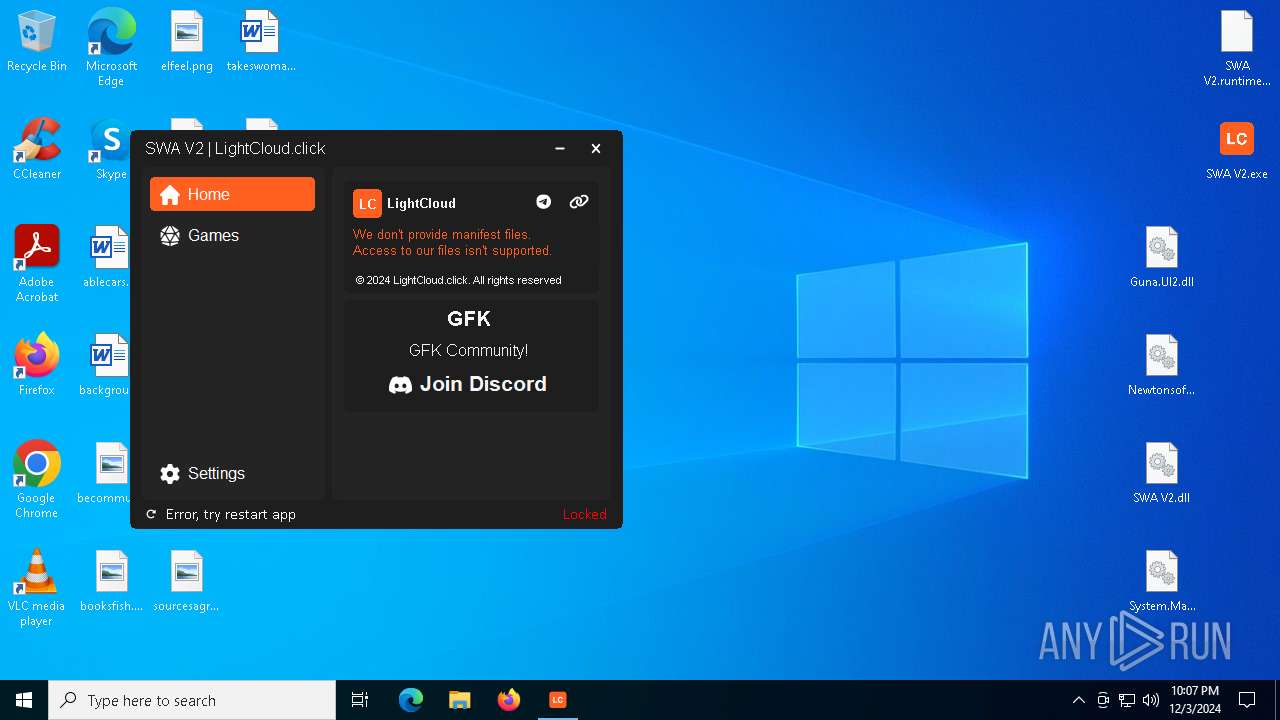Select Google Chrome desktop shortcut
Screen dimensions: 1280x720
(x=37, y=479)
